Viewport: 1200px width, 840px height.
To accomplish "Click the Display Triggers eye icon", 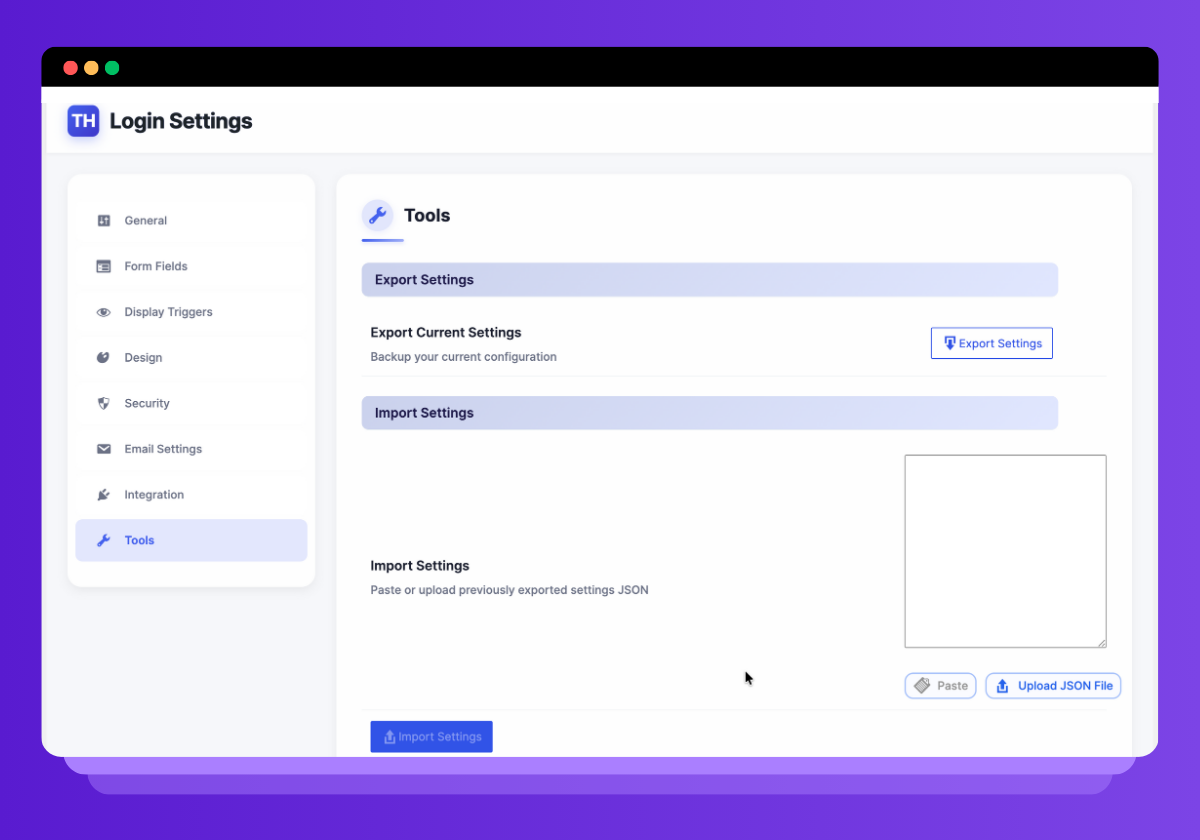I will (x=103, y=312).
